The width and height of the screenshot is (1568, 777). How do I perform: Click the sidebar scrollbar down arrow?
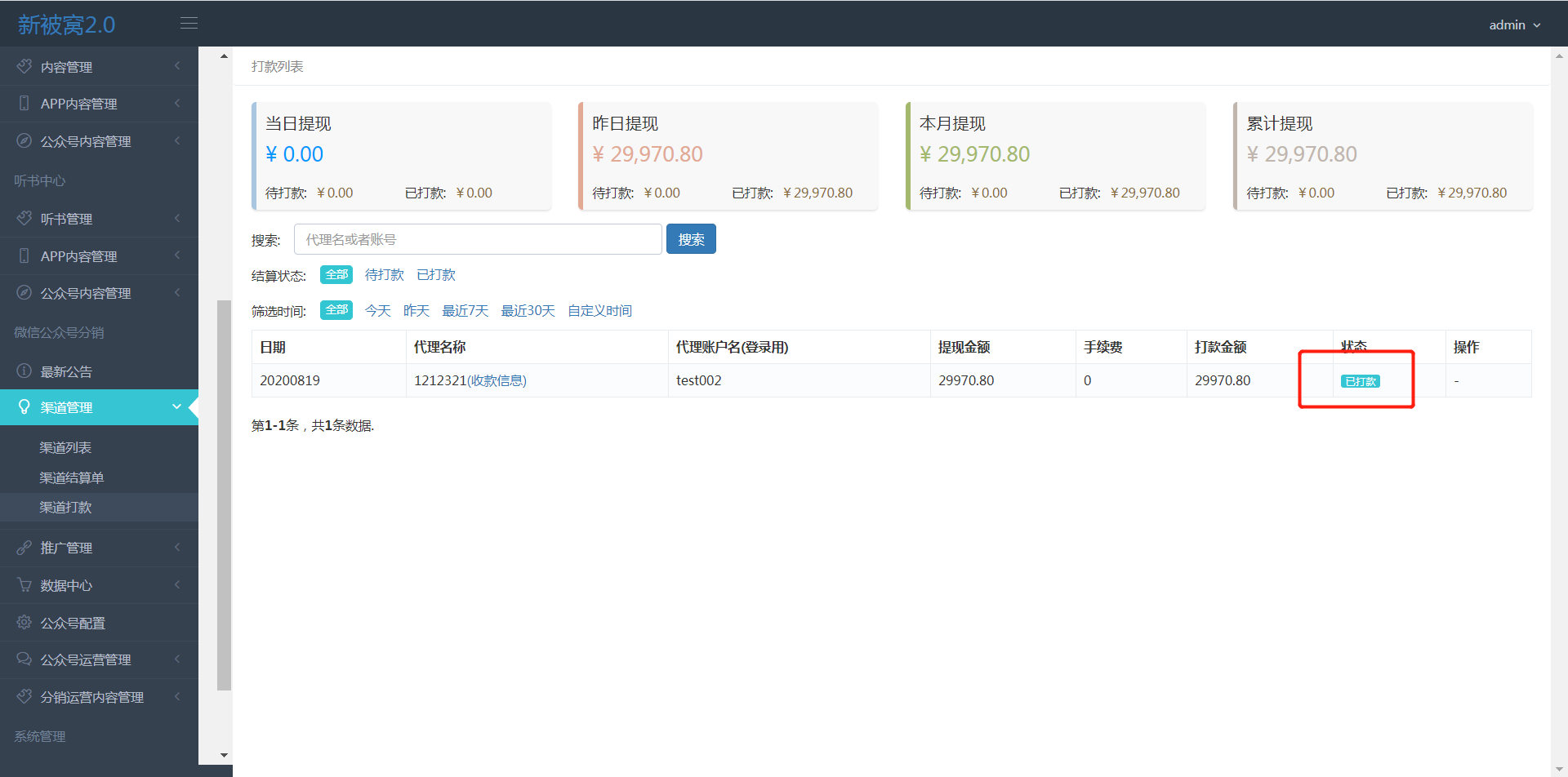click(x=224, y=756)
